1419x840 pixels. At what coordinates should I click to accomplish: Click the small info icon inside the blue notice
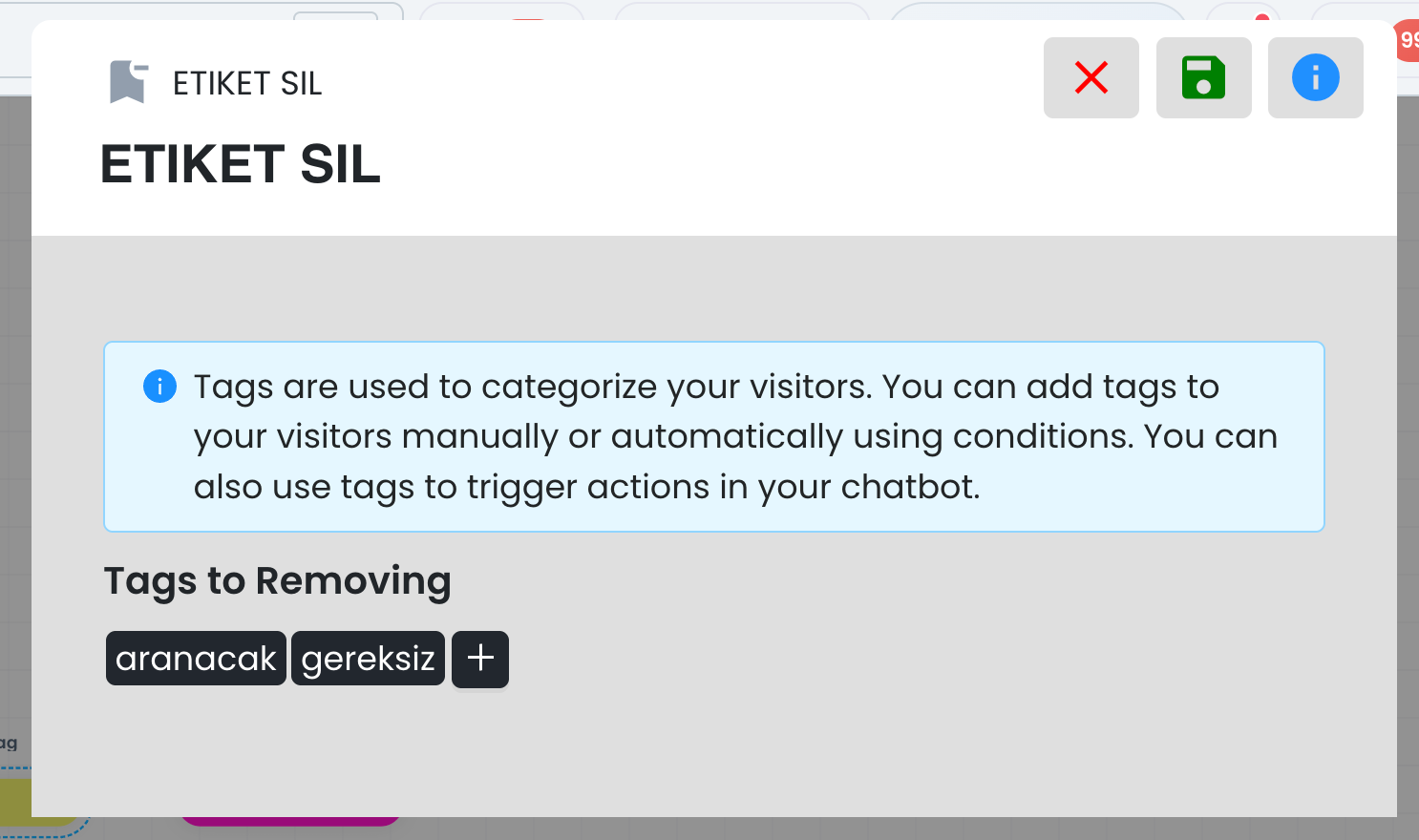(159, 387)
